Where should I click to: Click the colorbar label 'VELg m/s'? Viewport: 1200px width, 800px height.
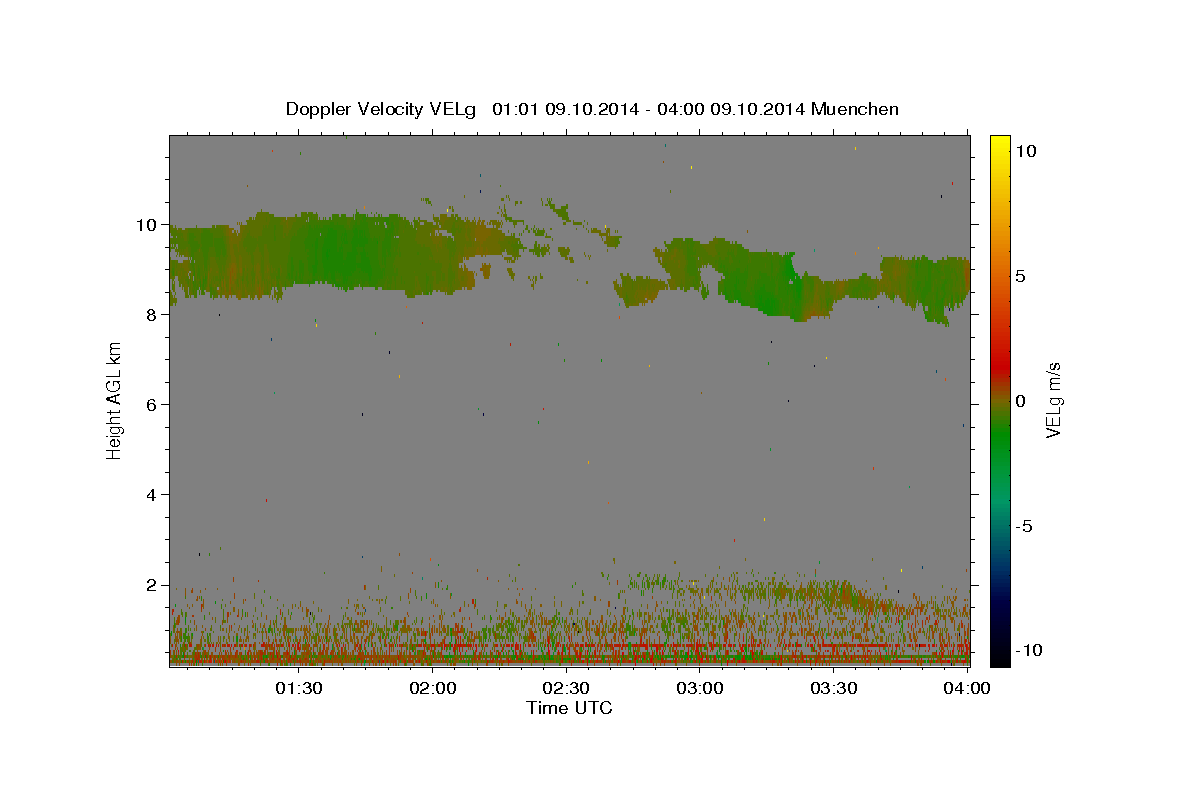(1053, 400)
